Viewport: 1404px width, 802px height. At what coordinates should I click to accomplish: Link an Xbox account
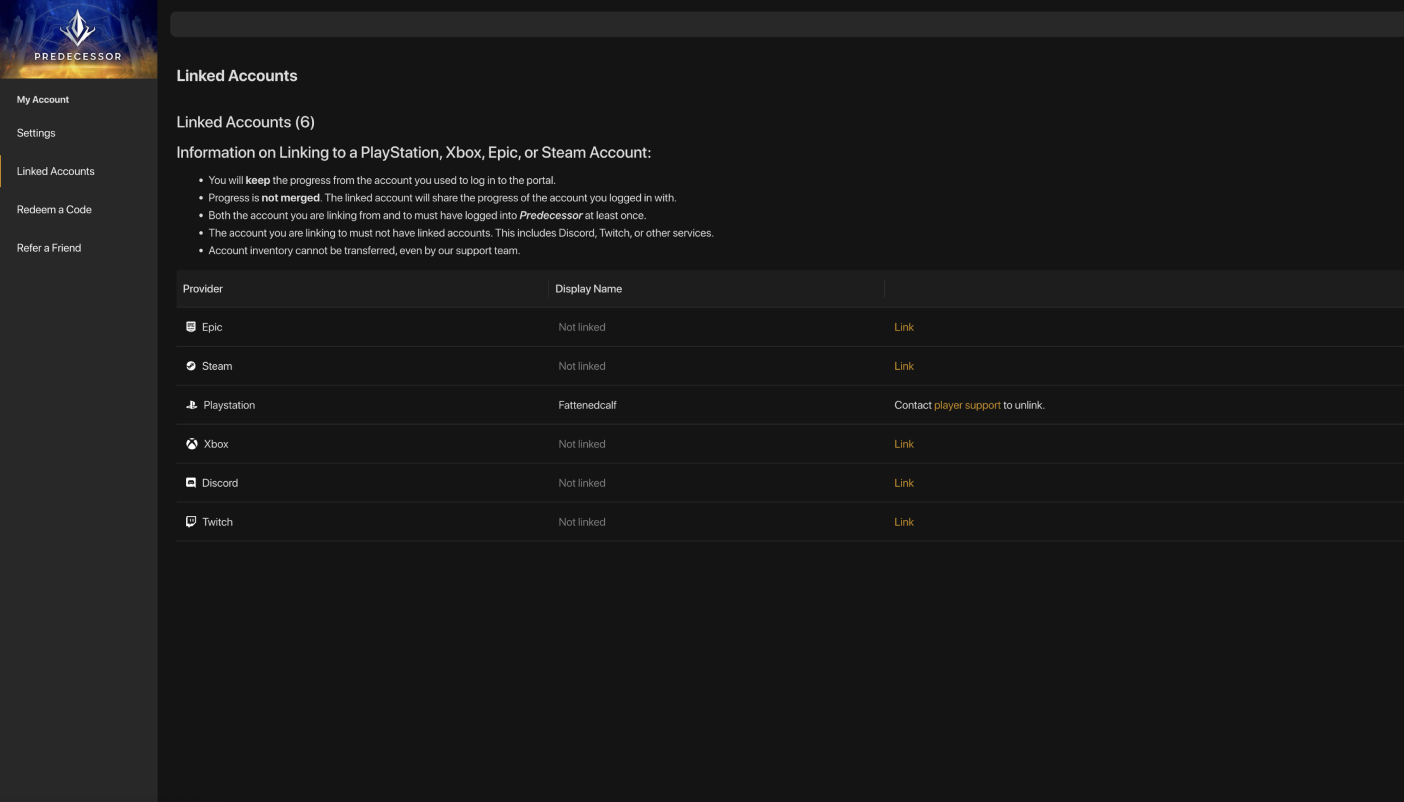pos(903,443)
